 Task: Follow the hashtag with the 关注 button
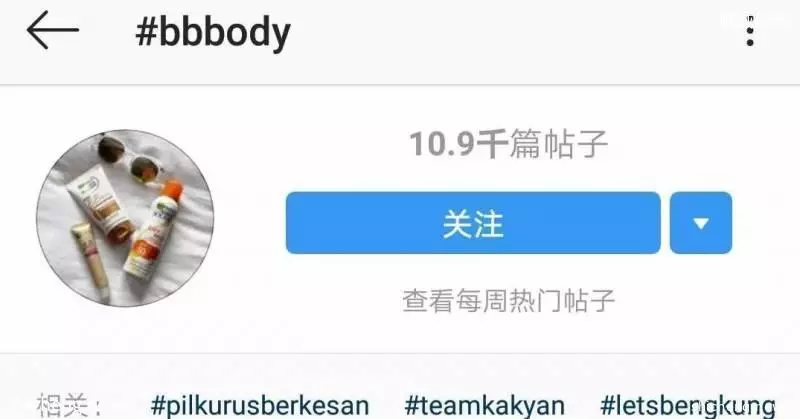point(473,223)
